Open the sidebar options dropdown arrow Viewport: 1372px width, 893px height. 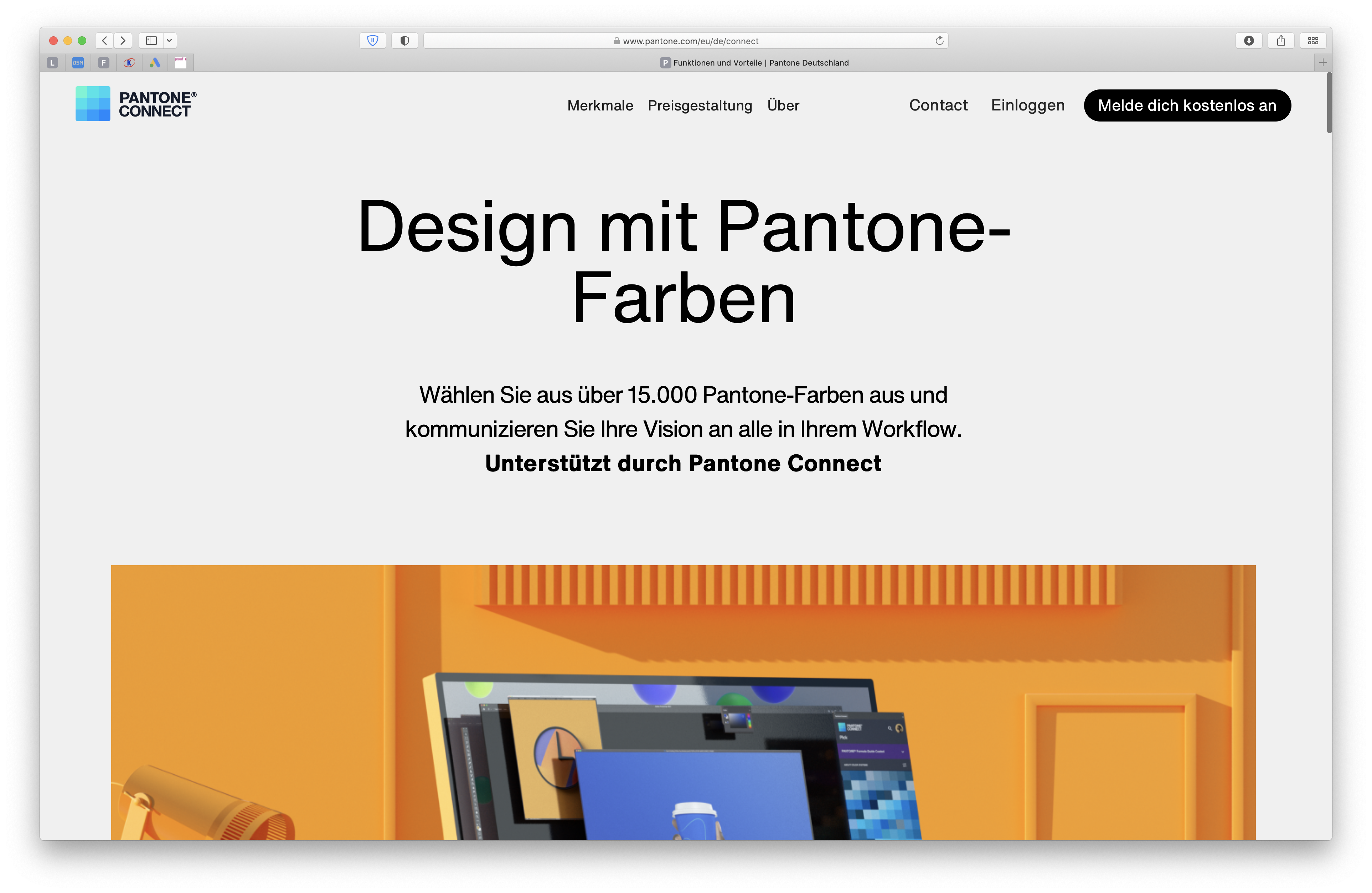[x=170, y=40]
